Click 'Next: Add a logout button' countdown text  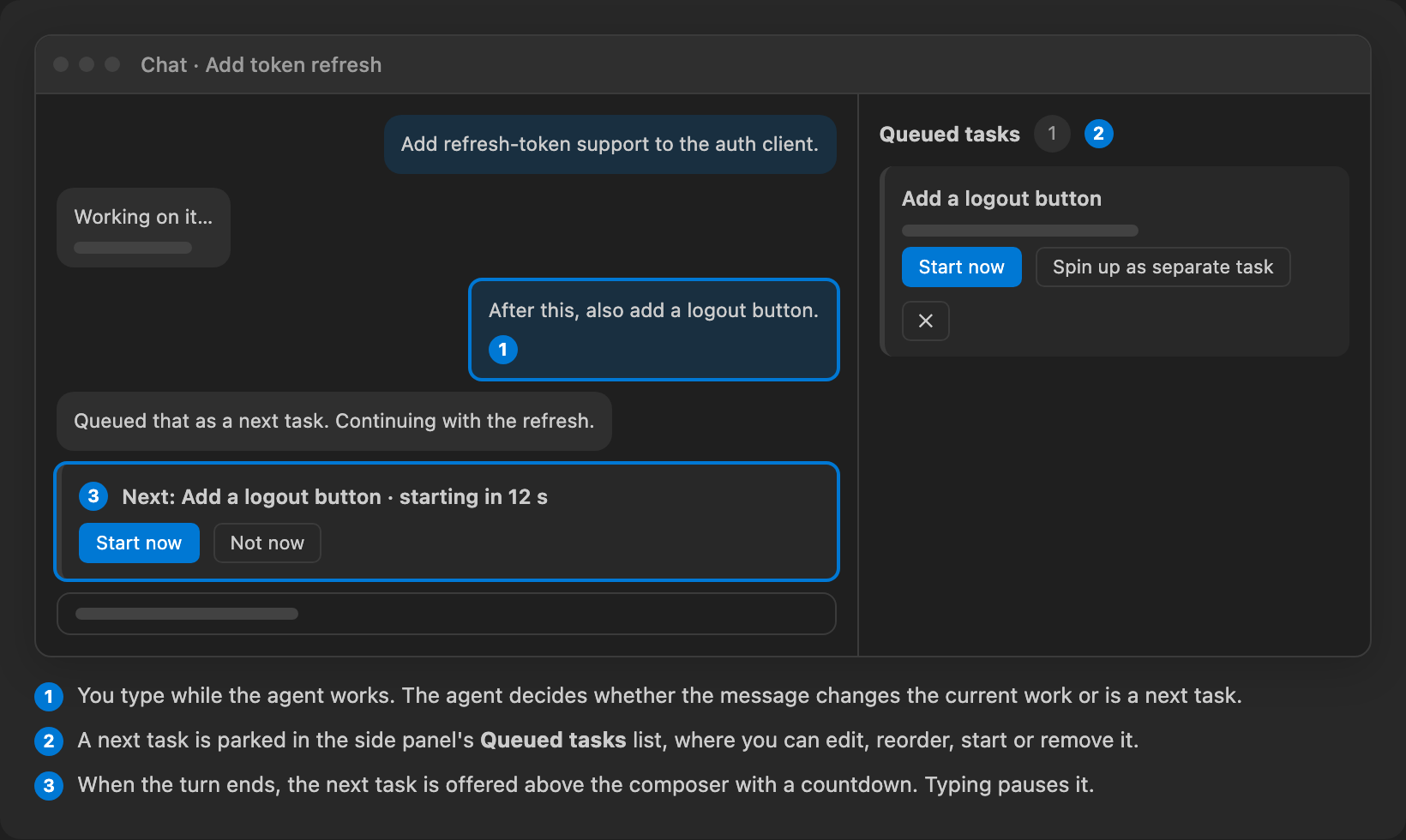point(334,497)
